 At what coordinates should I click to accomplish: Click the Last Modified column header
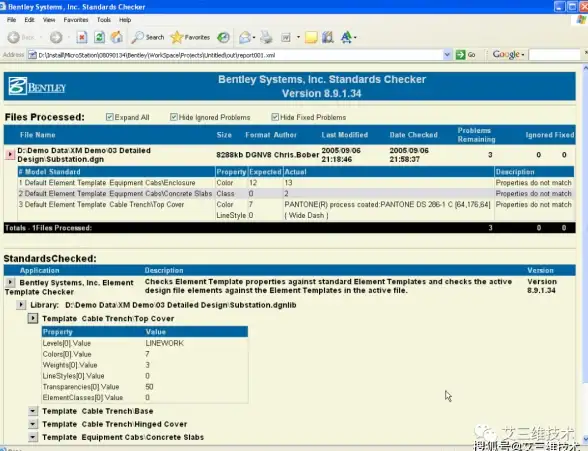[x=345, y=135]
